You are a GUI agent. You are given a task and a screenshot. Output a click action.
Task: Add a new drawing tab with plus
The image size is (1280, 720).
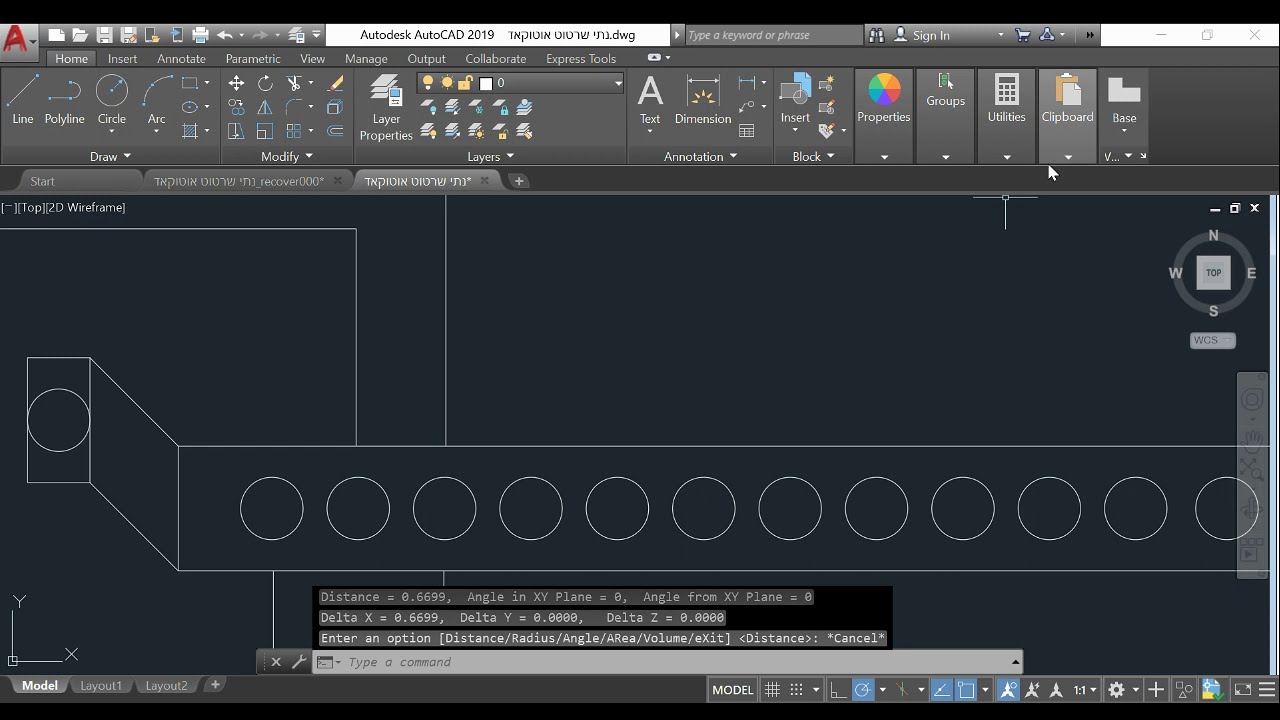pos(518,181)
